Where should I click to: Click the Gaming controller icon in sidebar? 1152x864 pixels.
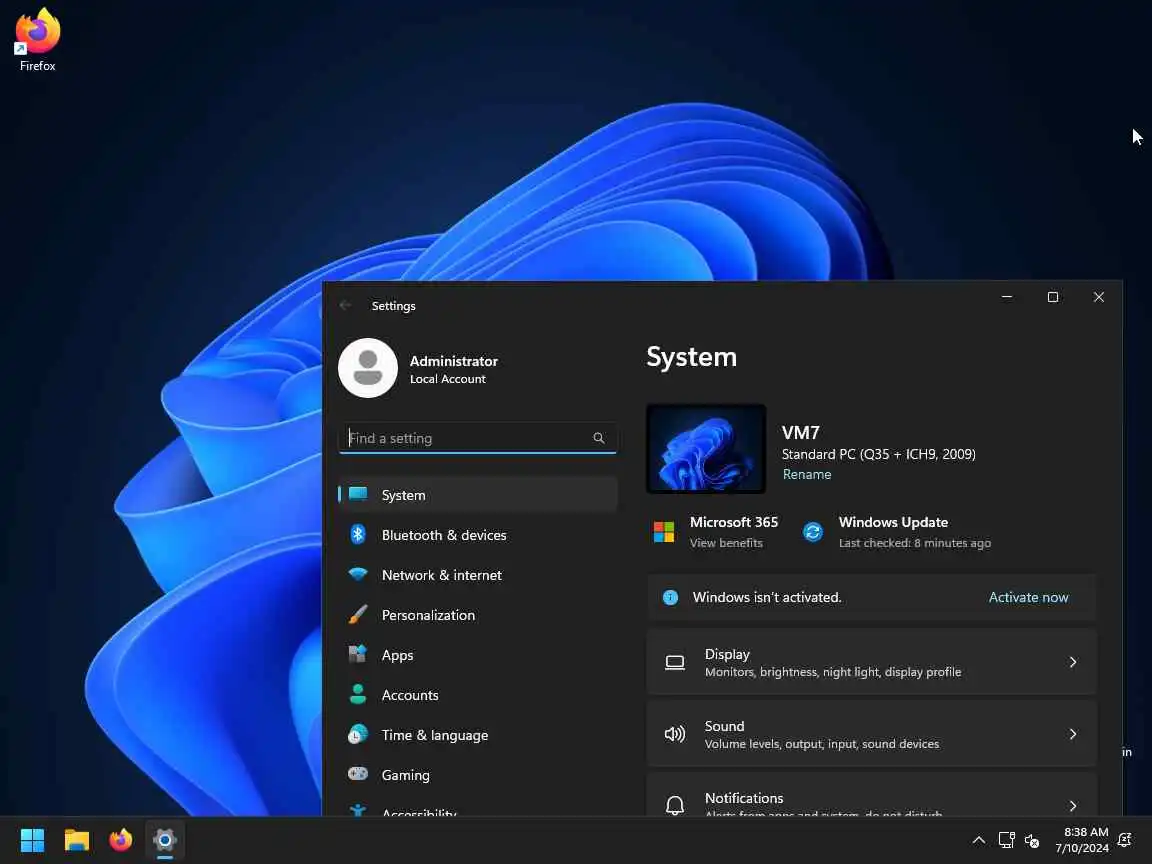pos(358,774)
